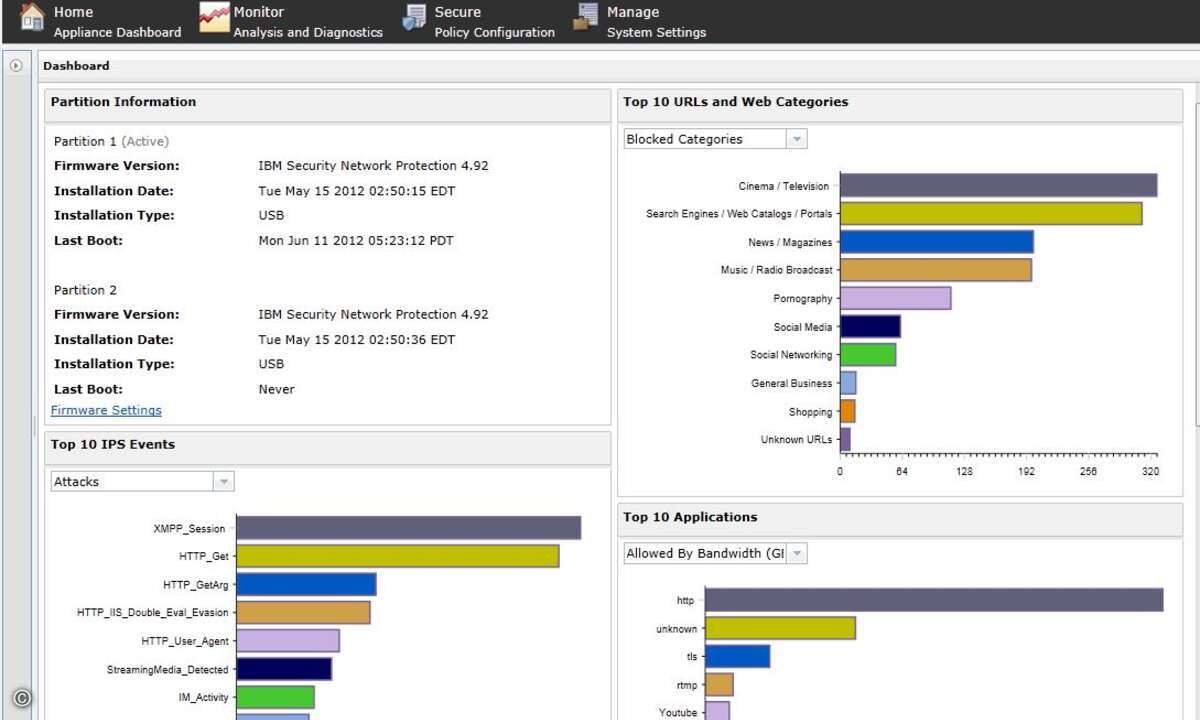Open the Attacks dropdown in IPS Events
The image size is (1200, 720).
coord(224,482)
